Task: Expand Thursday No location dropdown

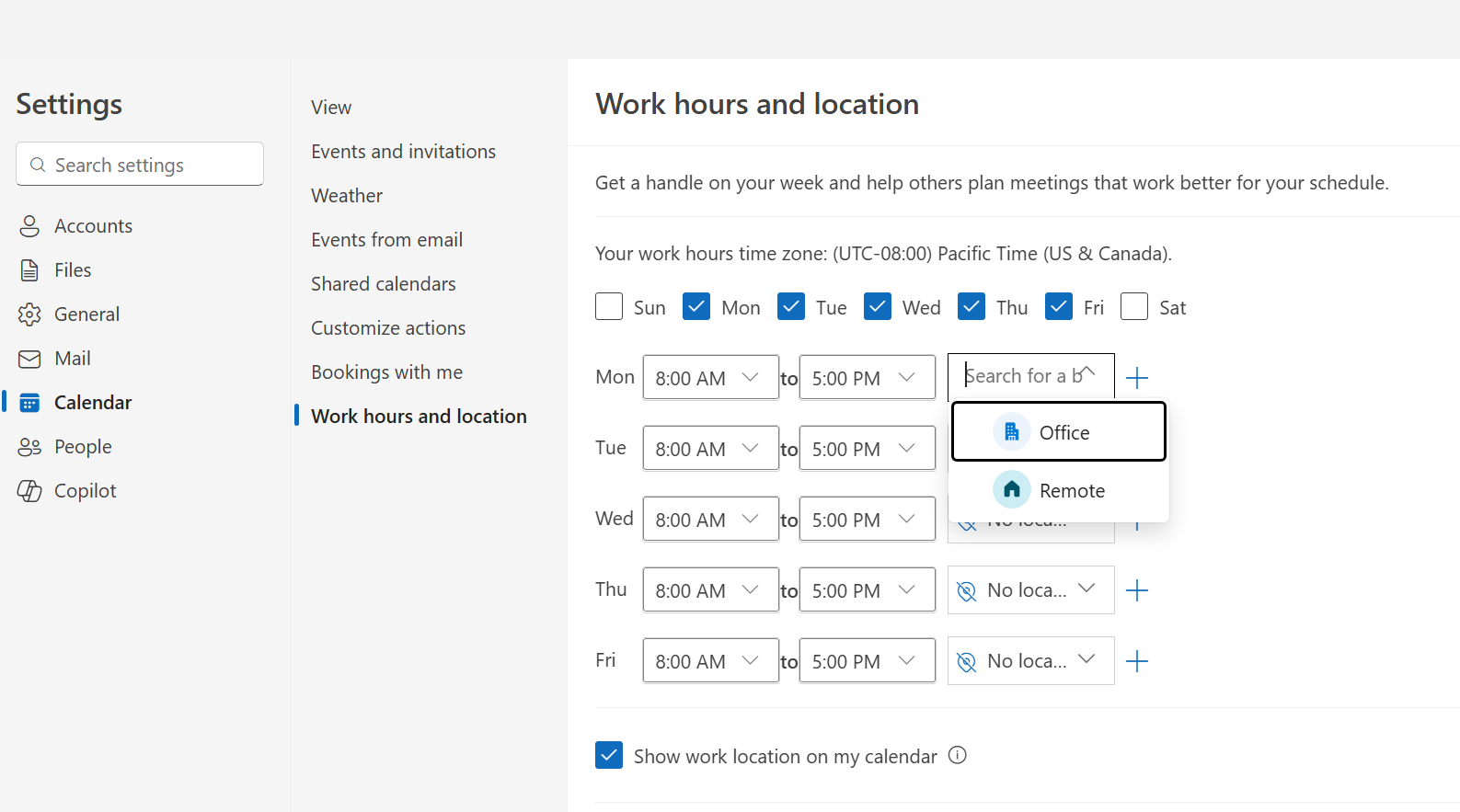Action: coord(1031,589)
